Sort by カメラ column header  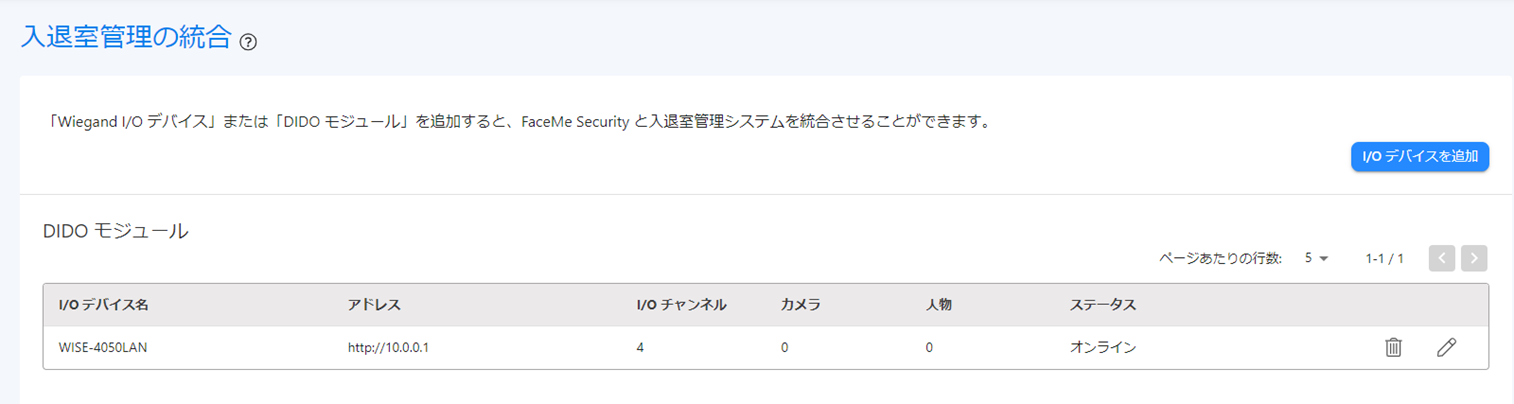tap(800, 304)
